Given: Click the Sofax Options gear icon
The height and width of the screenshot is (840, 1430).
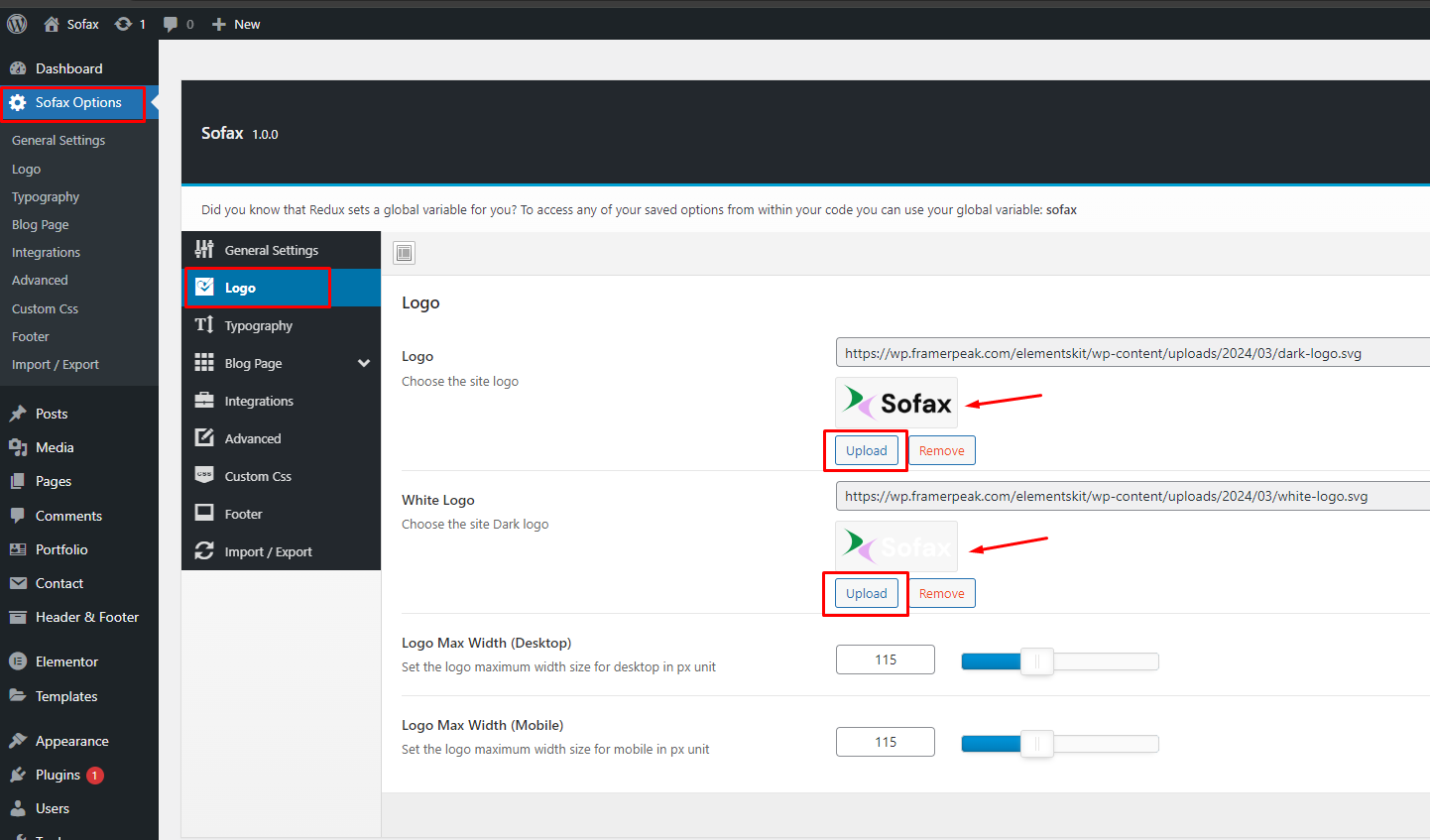Looking at the screenshot, I should point(18,102).
